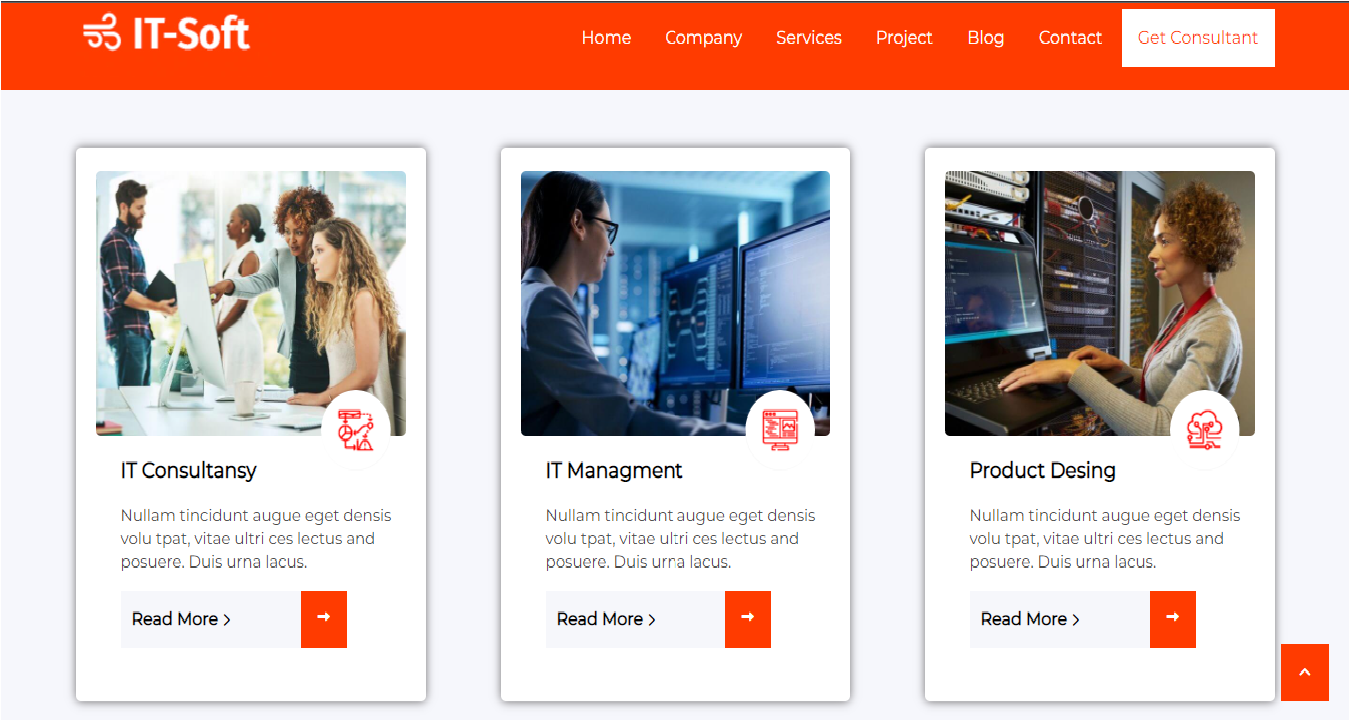1349x720 pixels.
Task: Open the Blog page
Action: point(985,37)
